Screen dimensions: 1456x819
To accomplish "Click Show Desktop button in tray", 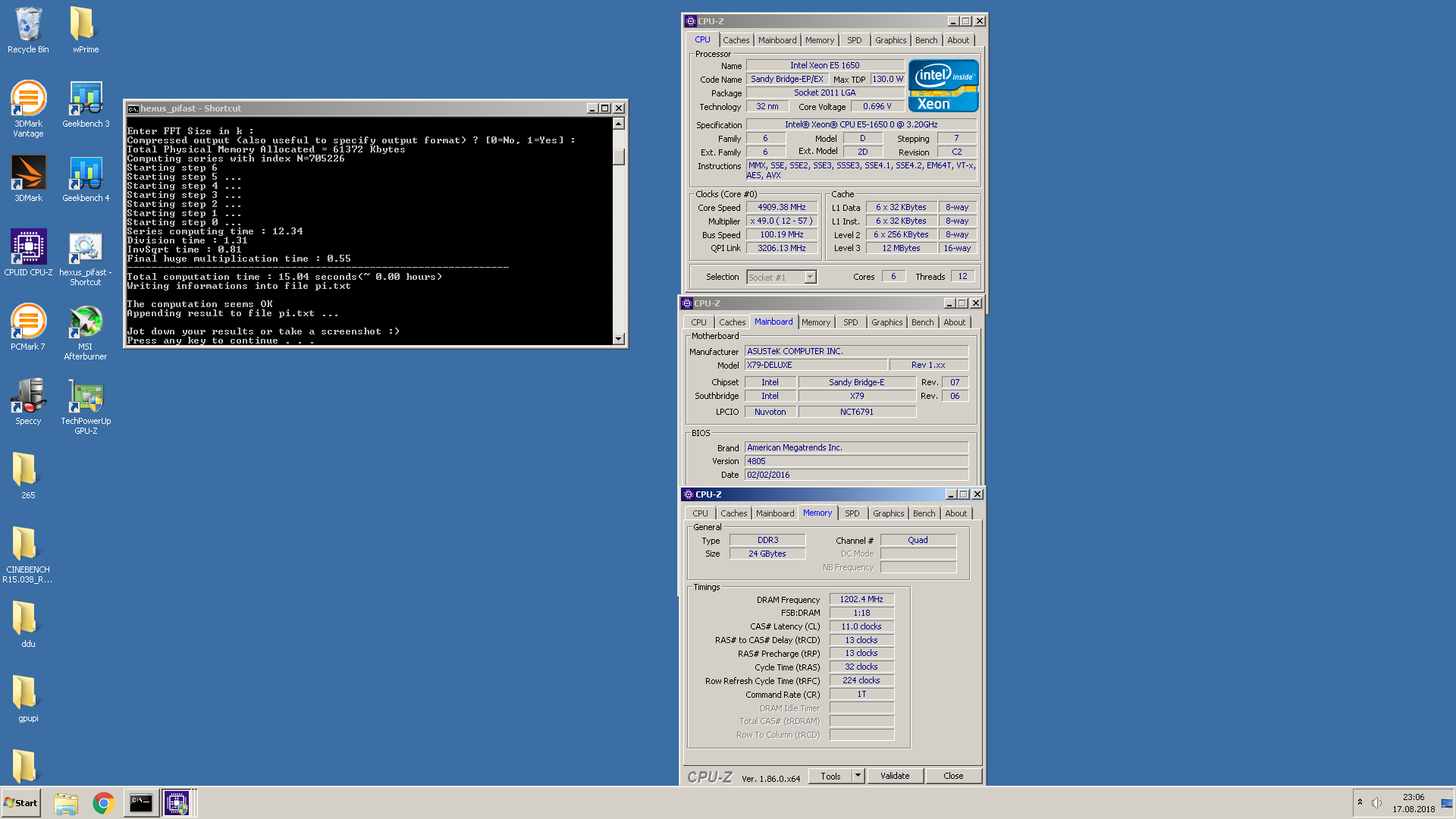I will click(x=1447, y=803).
